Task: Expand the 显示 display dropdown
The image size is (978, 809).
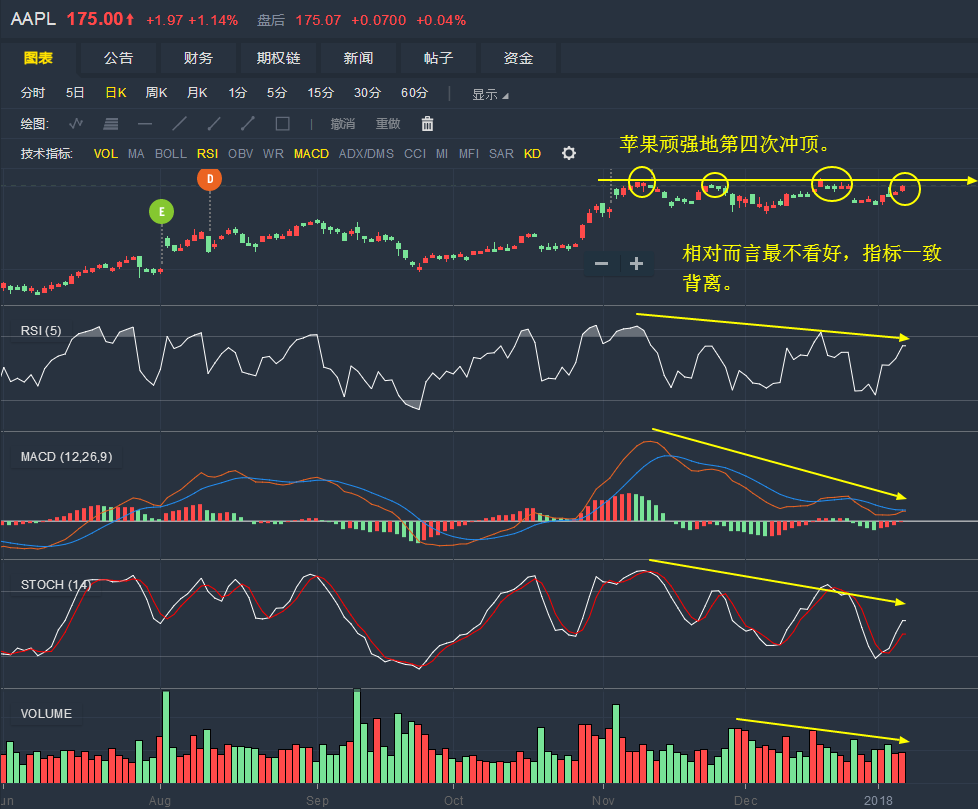Action: point(490,94)
